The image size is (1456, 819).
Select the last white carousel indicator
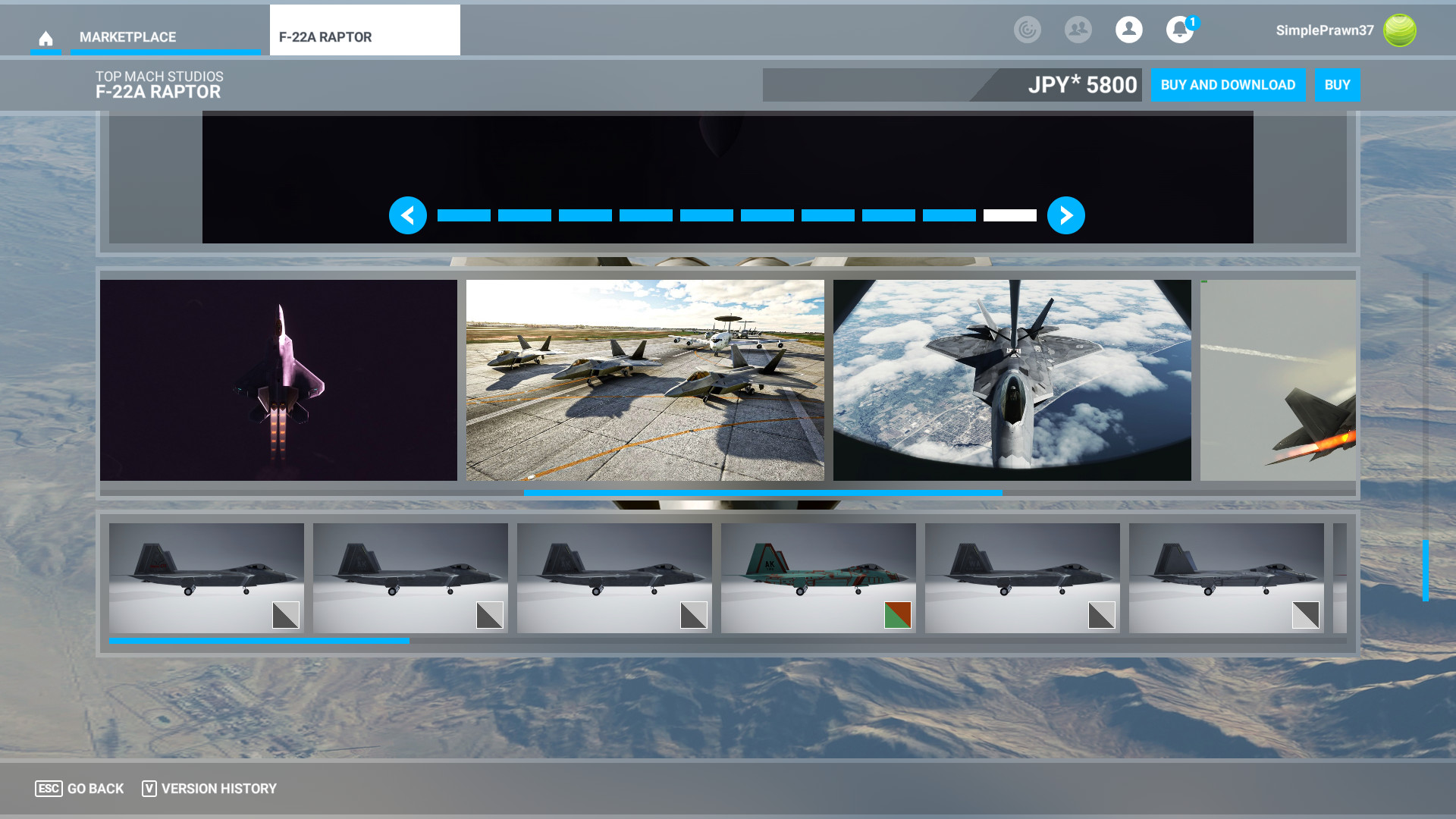[1009, 215]
